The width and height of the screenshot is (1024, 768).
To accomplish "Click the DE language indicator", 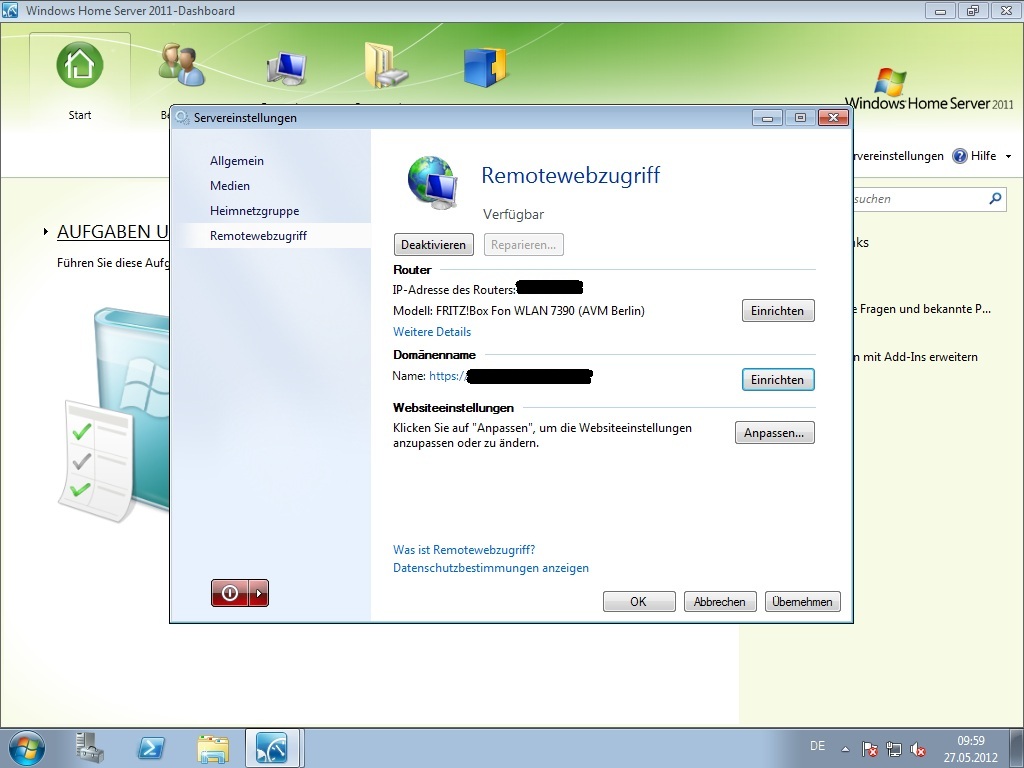I will [817, 746].
